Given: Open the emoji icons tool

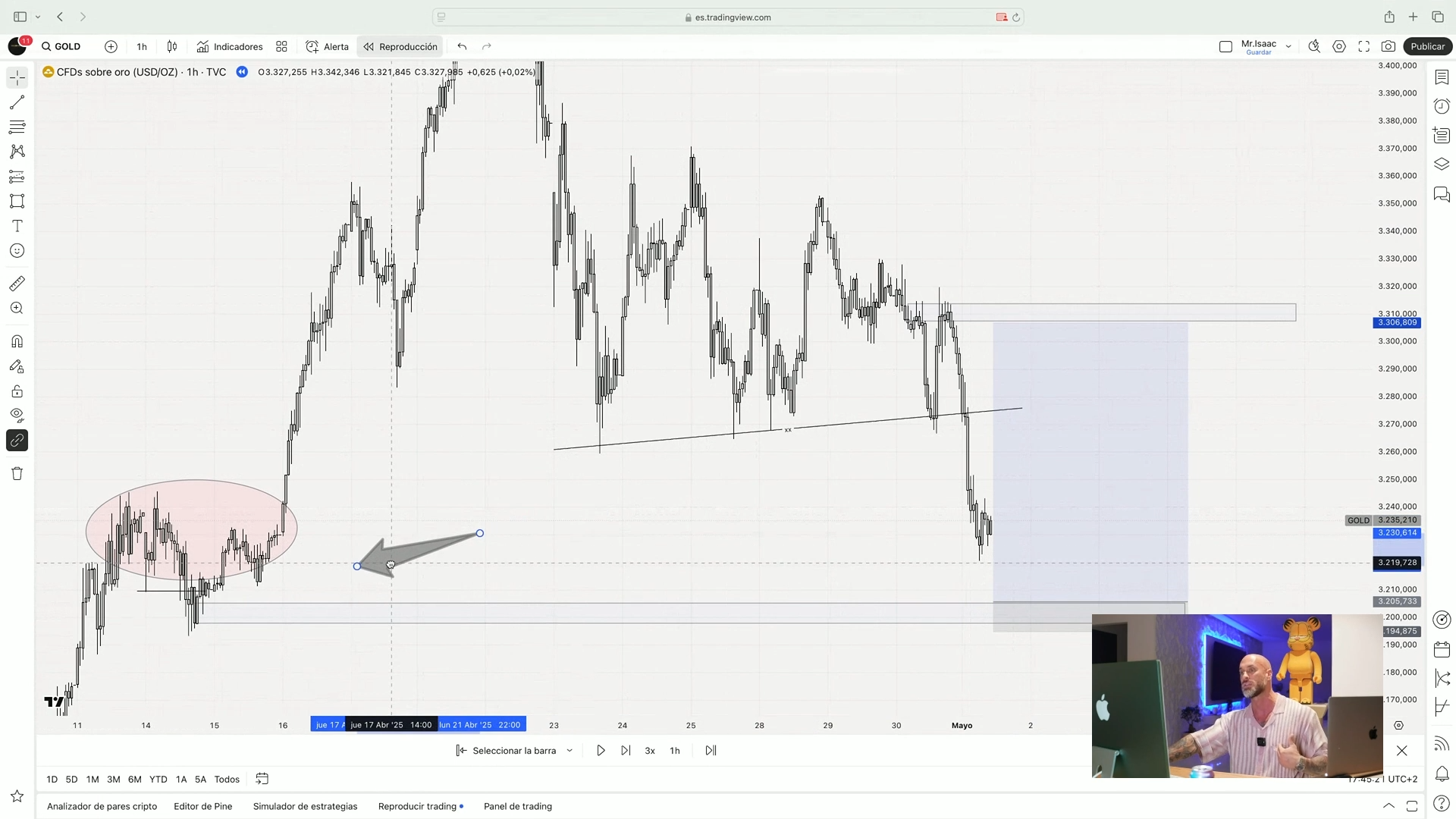Looking at the screenshot, I should coord(17,251).
